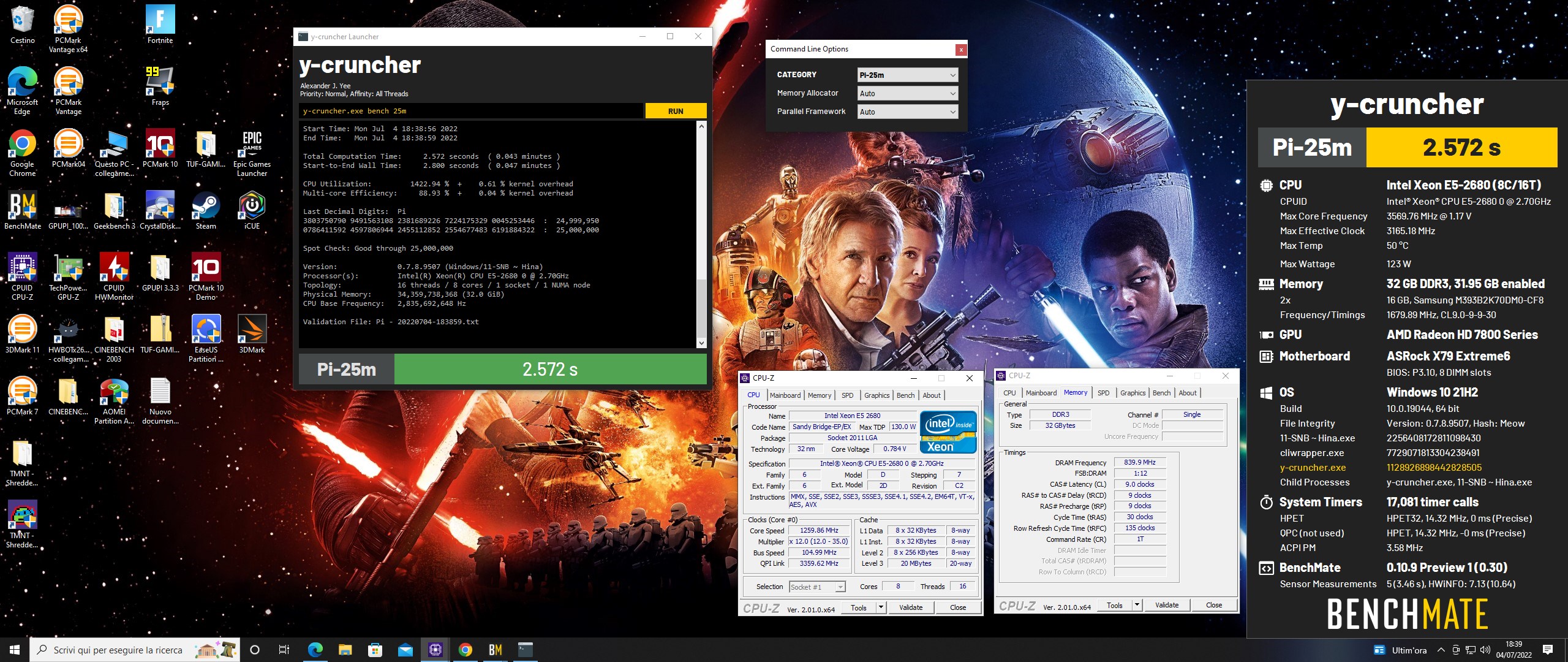This screenshot has width=1568, height=662.
Task: Open the Fortnite desktop shortcut
Action: point(160,25)
